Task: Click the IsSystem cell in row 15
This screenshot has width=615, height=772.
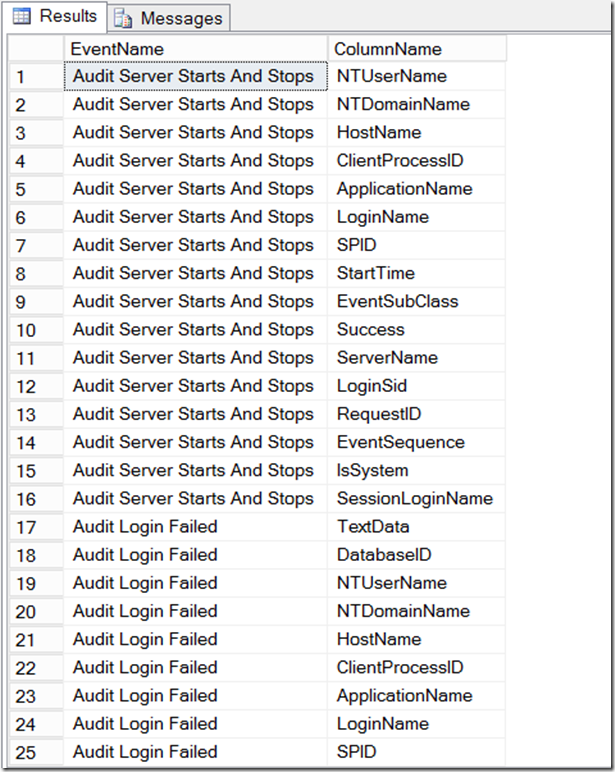Action: click(x=417, y=471)
